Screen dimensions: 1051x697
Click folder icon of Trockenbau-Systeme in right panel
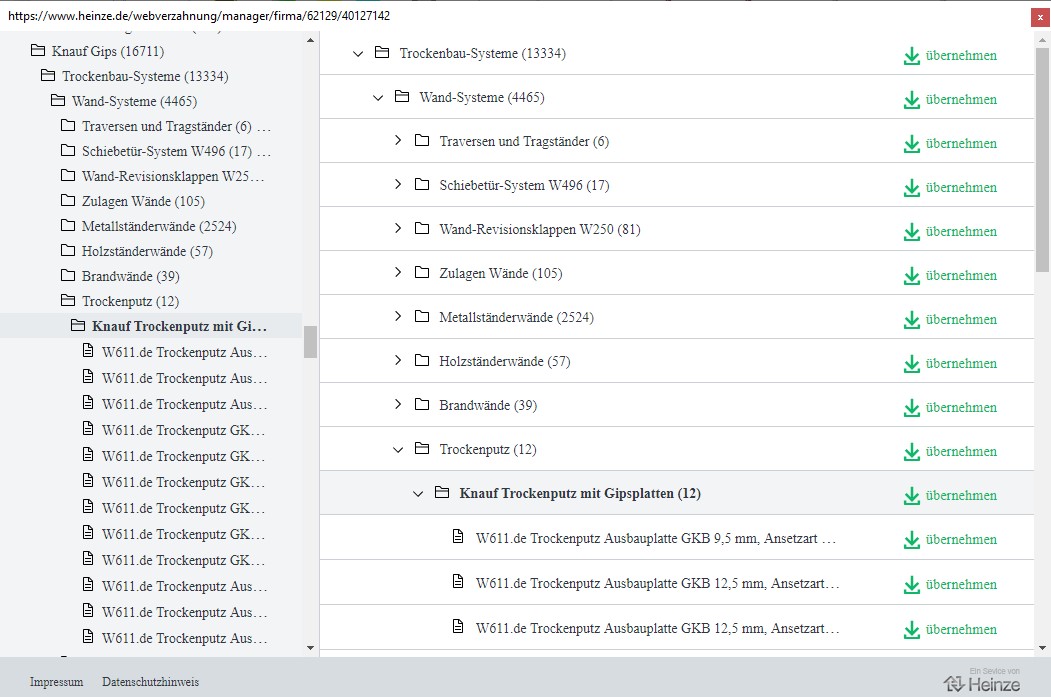382,52
